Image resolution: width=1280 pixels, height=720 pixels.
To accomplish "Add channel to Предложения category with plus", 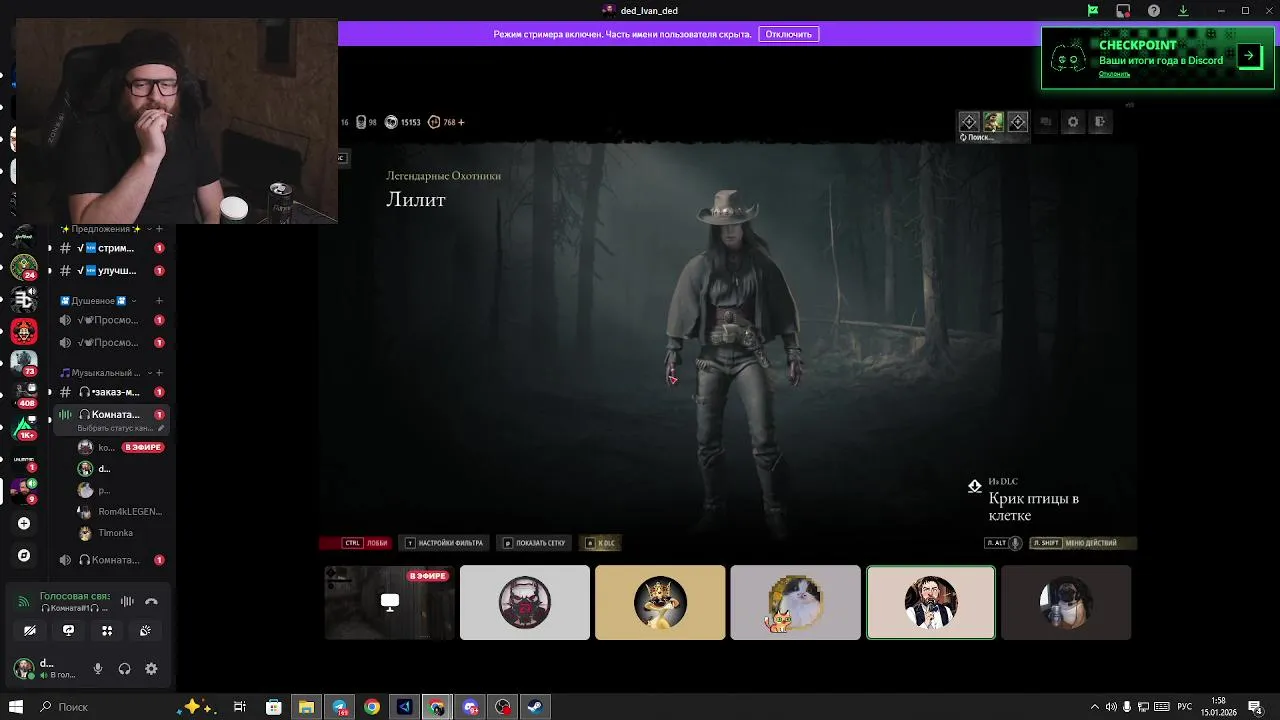I will [x=159, y=229].
